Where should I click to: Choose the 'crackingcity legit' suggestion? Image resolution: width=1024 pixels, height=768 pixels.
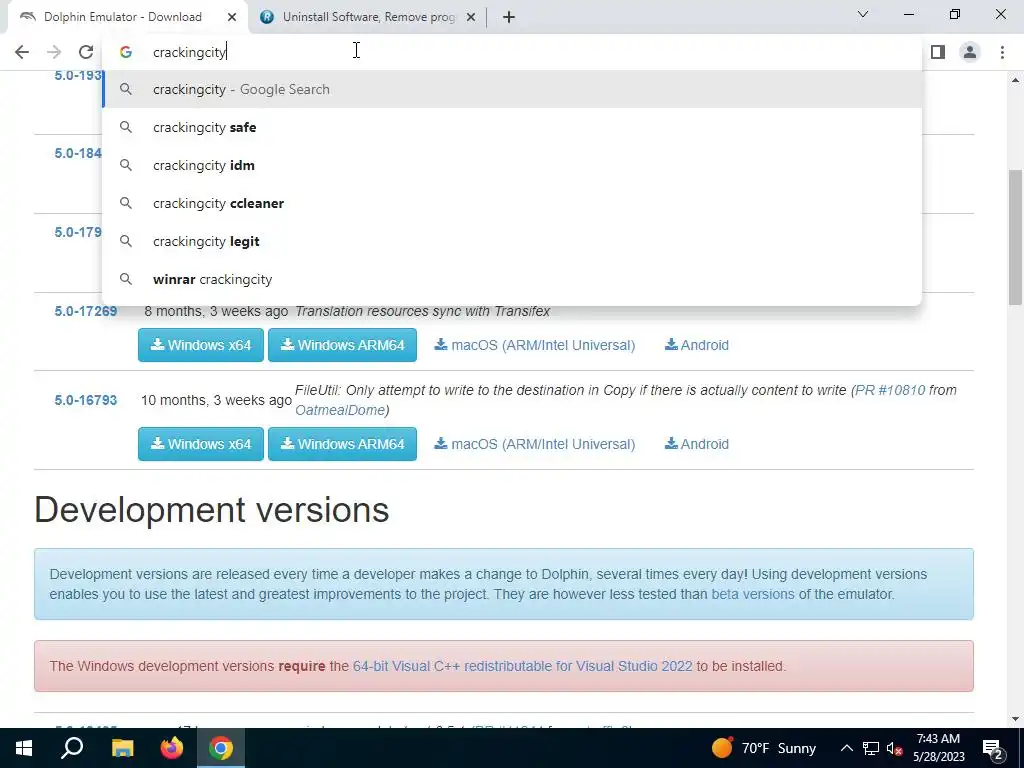tap(512, 241)
